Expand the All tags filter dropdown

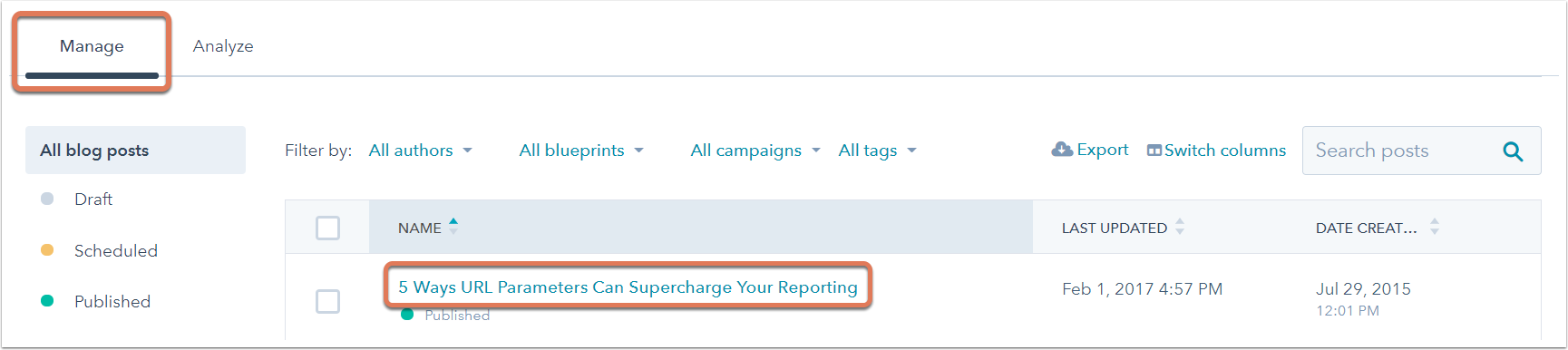tap(878, 151)
